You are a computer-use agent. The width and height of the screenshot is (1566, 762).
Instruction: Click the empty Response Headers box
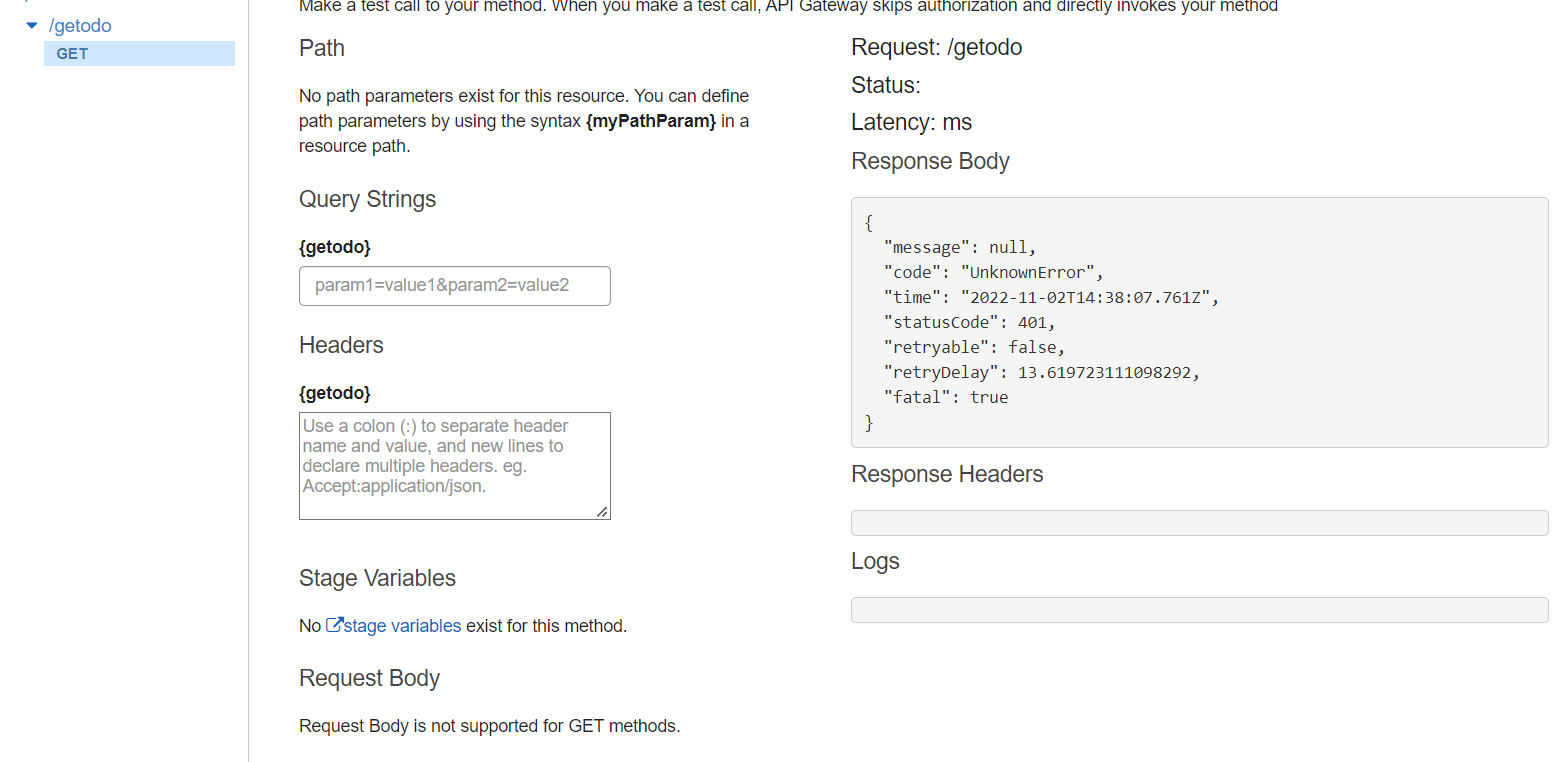tap(1198, 523)
